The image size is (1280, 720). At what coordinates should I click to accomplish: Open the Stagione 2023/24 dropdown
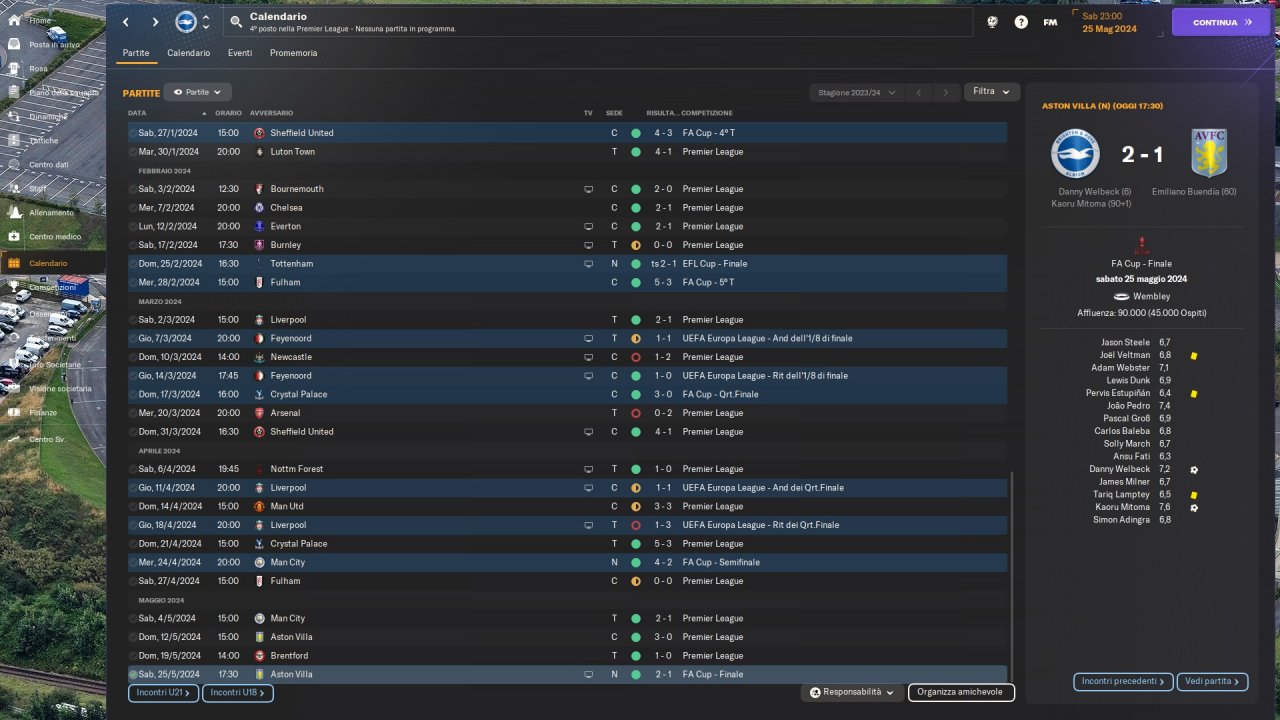(856, 92)
